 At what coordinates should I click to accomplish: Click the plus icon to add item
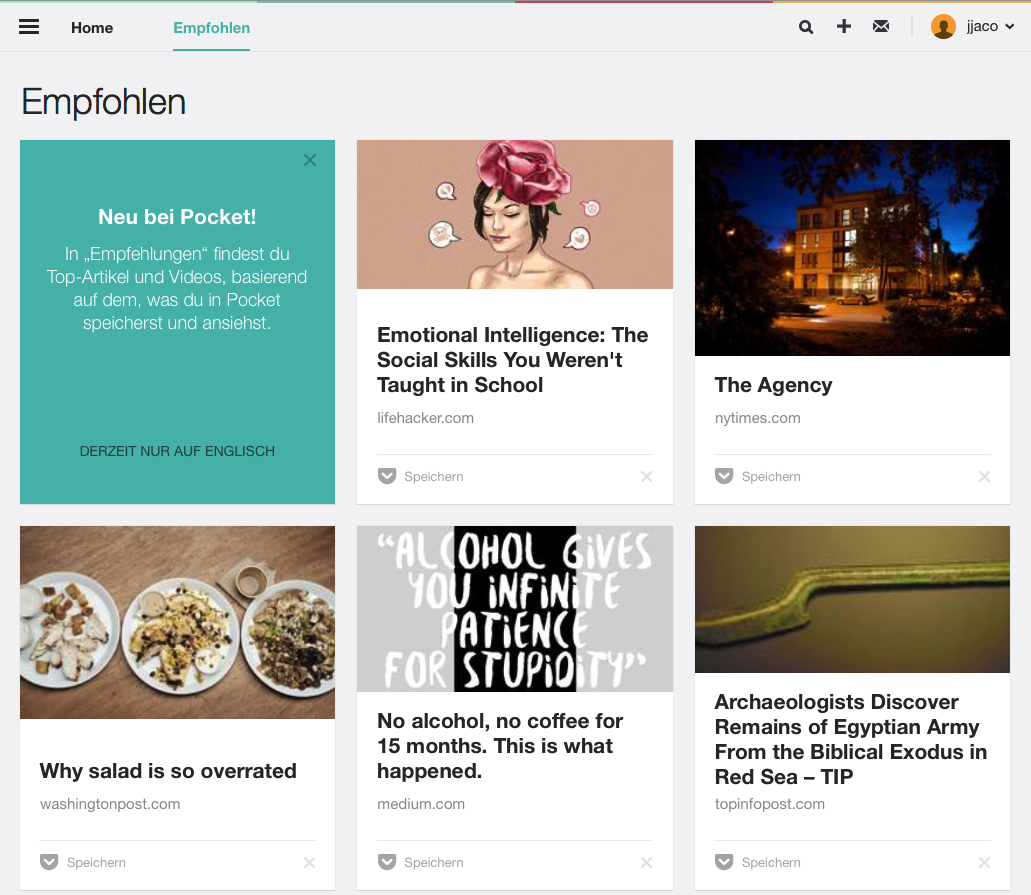pos(844,27)
